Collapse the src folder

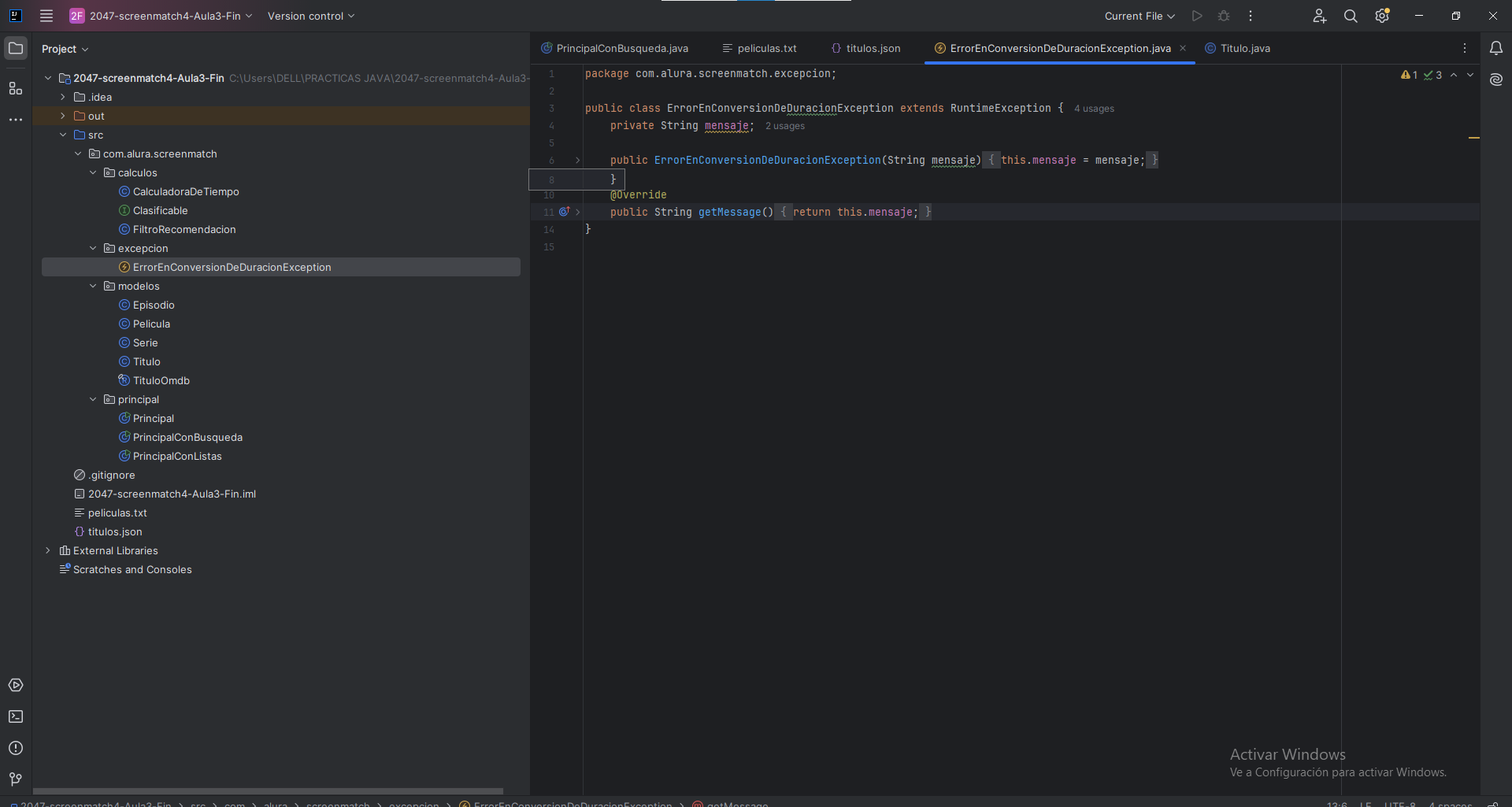(63, 135)
